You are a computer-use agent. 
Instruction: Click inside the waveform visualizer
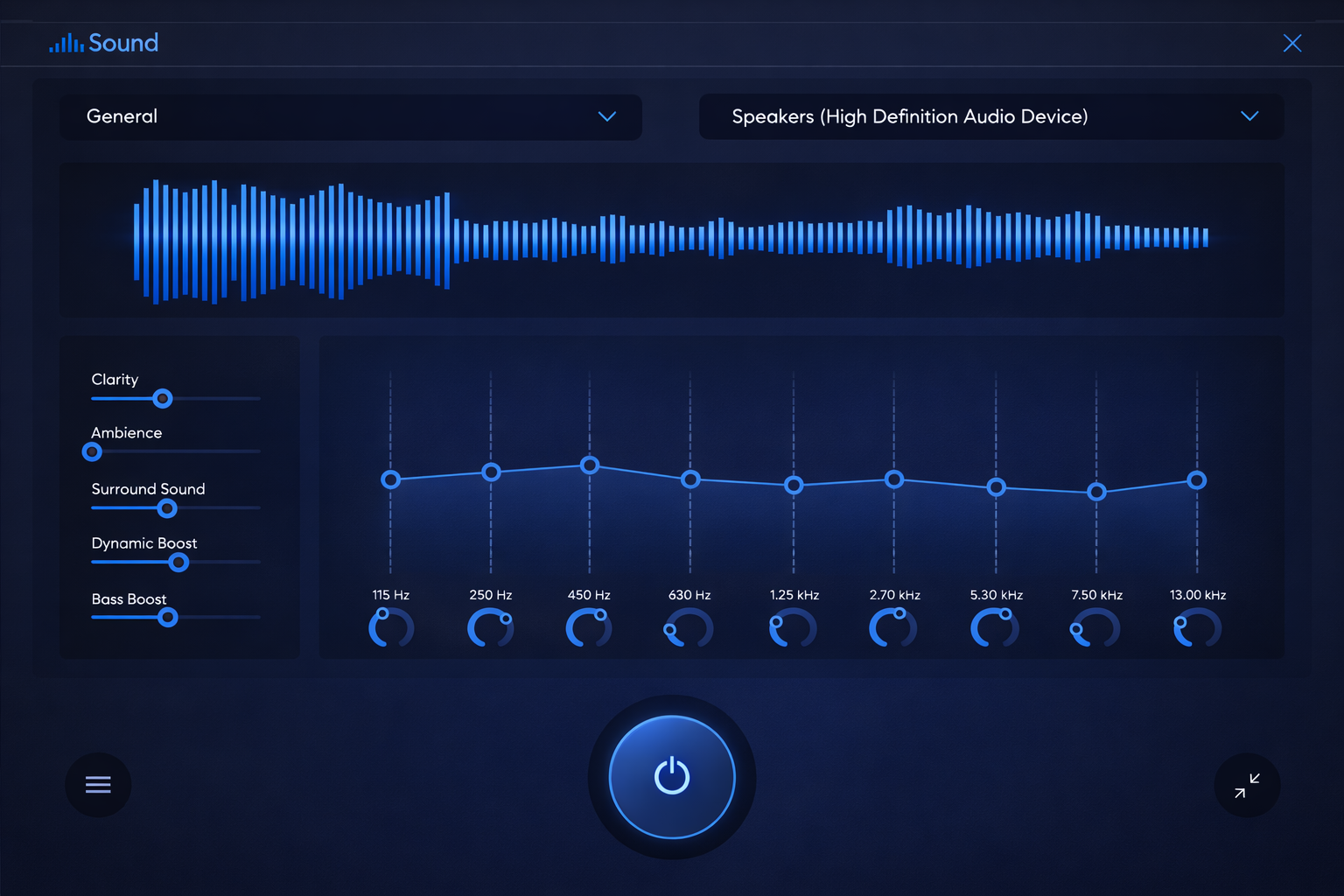[x=671, y=238]
